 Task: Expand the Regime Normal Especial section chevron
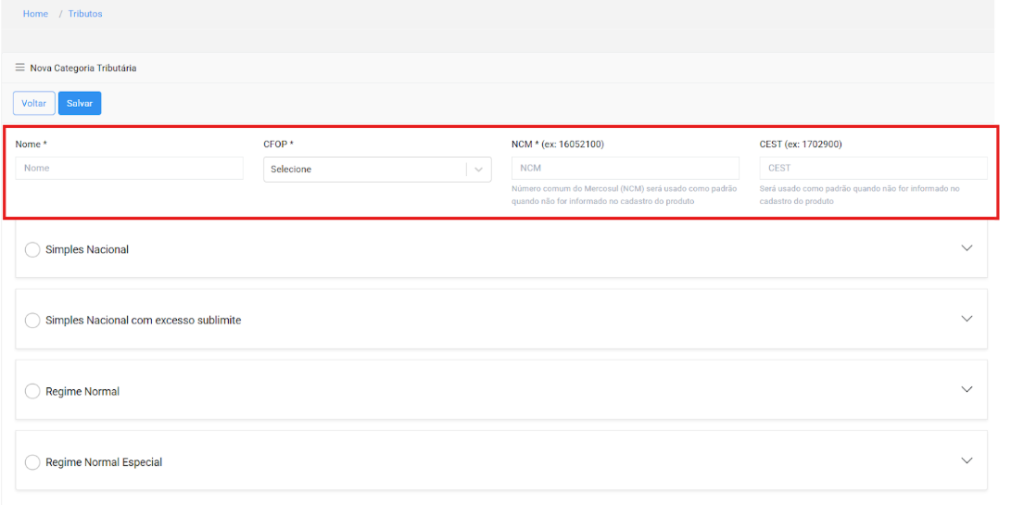[966, 461]
